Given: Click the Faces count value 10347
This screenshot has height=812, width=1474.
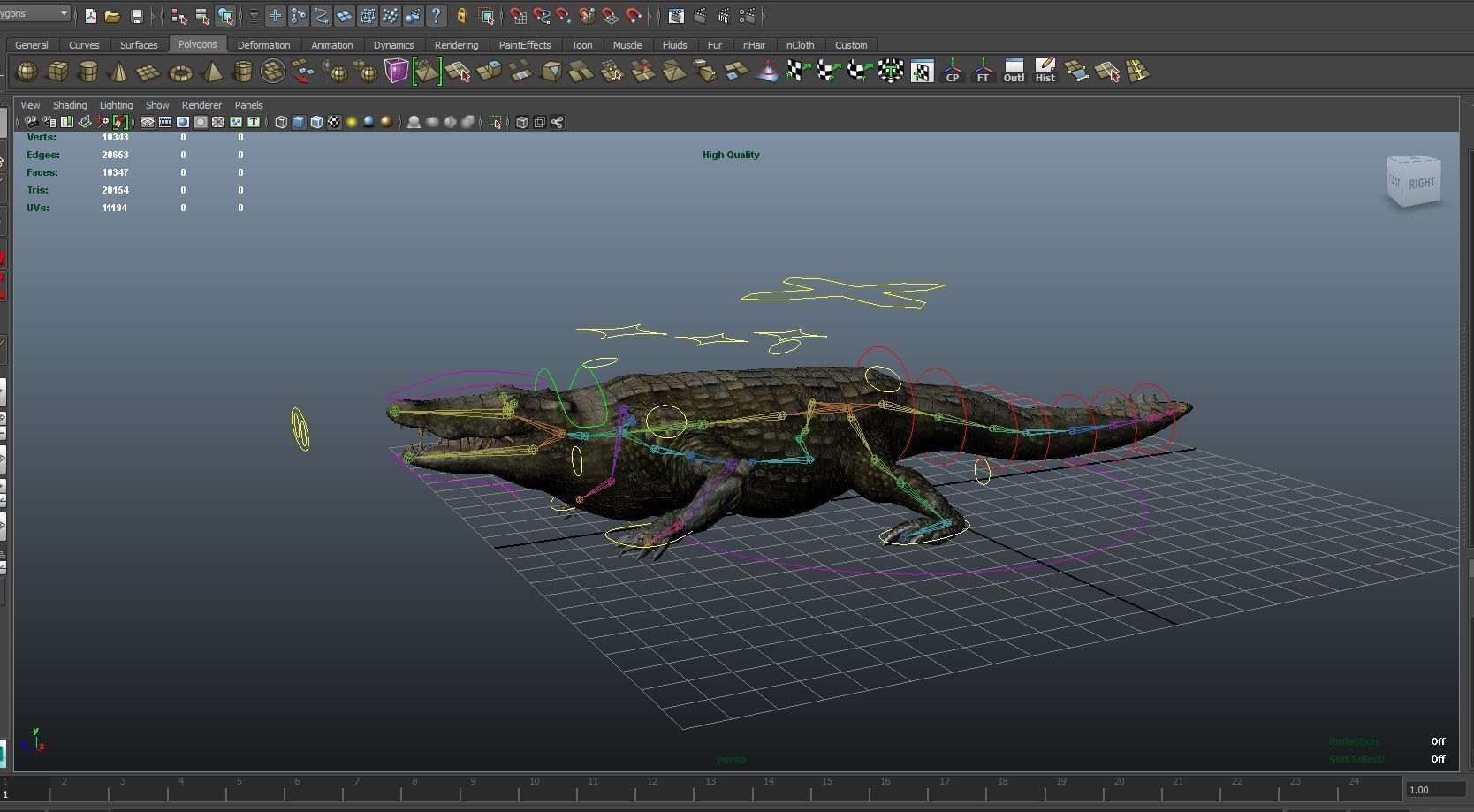Looking at the screenshot, I should point(115,172).
